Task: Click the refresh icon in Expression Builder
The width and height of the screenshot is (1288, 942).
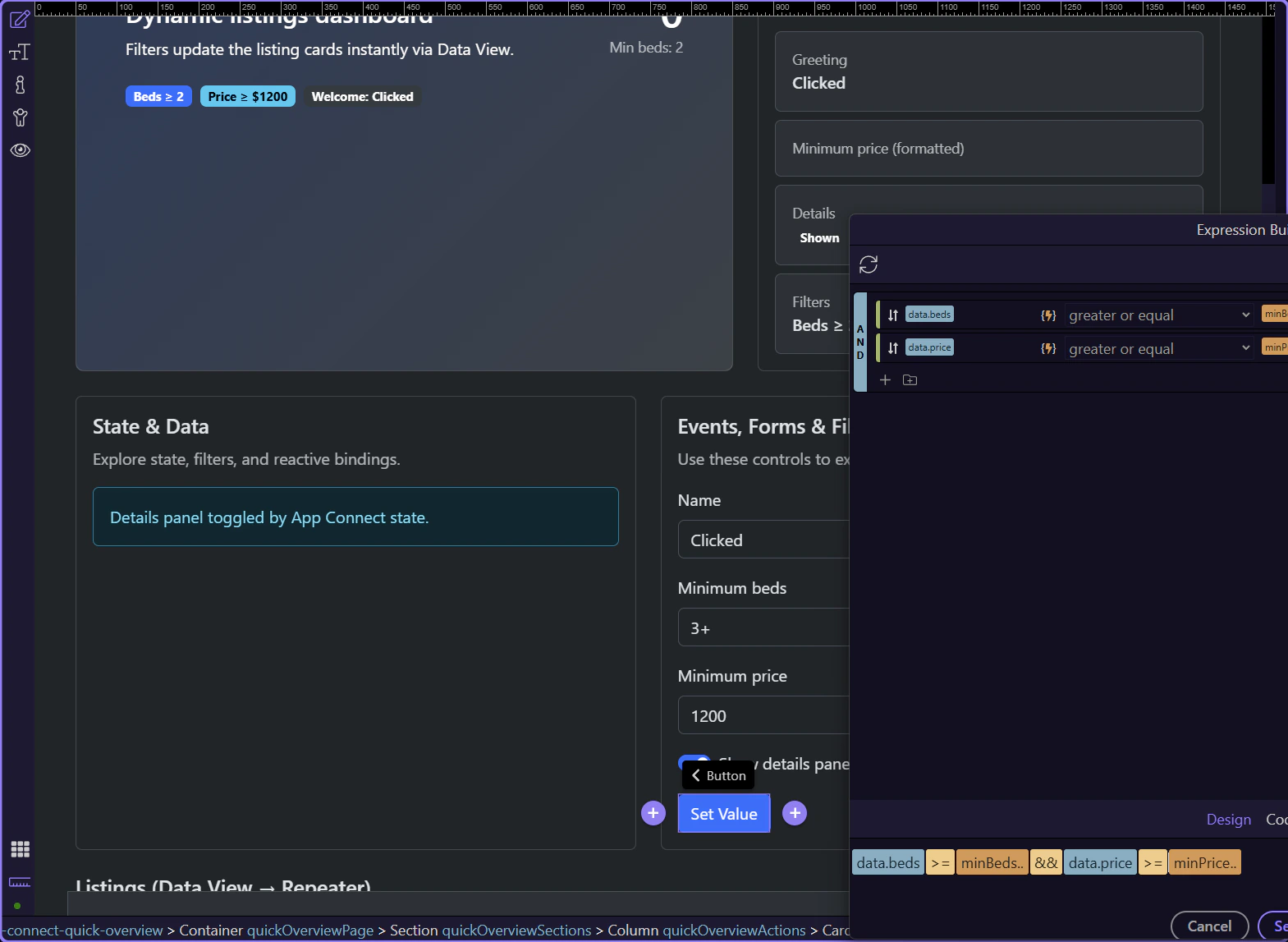Action: [869, 264]
